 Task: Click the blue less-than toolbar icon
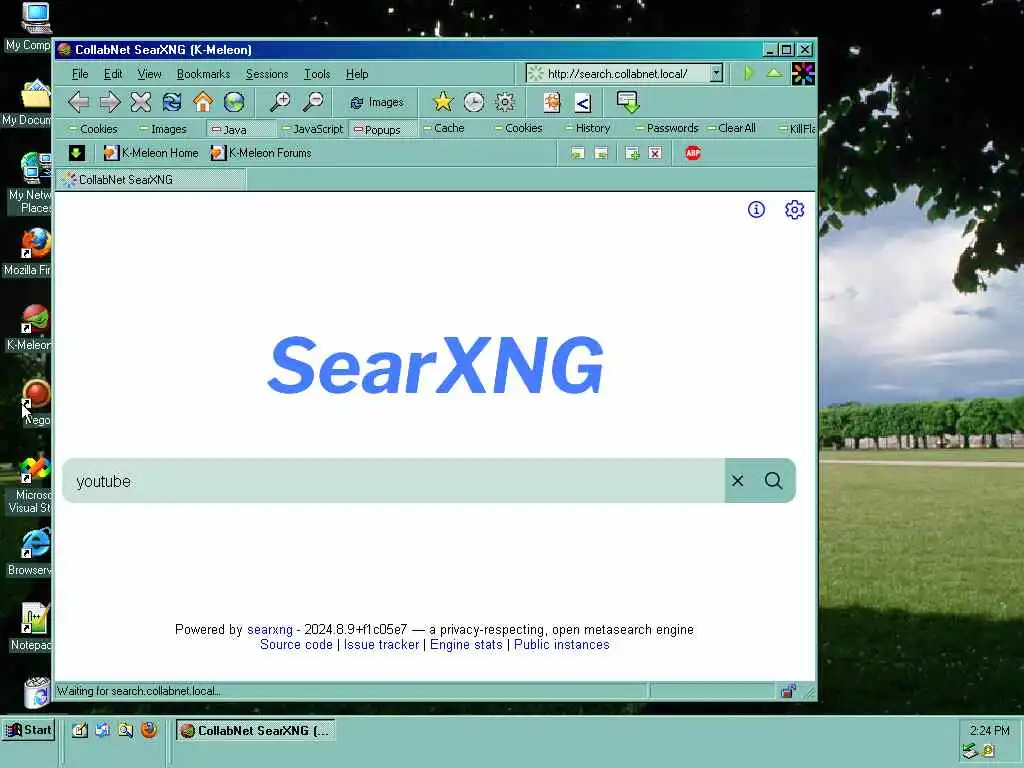pyautogui.click(x=583, y=103)
